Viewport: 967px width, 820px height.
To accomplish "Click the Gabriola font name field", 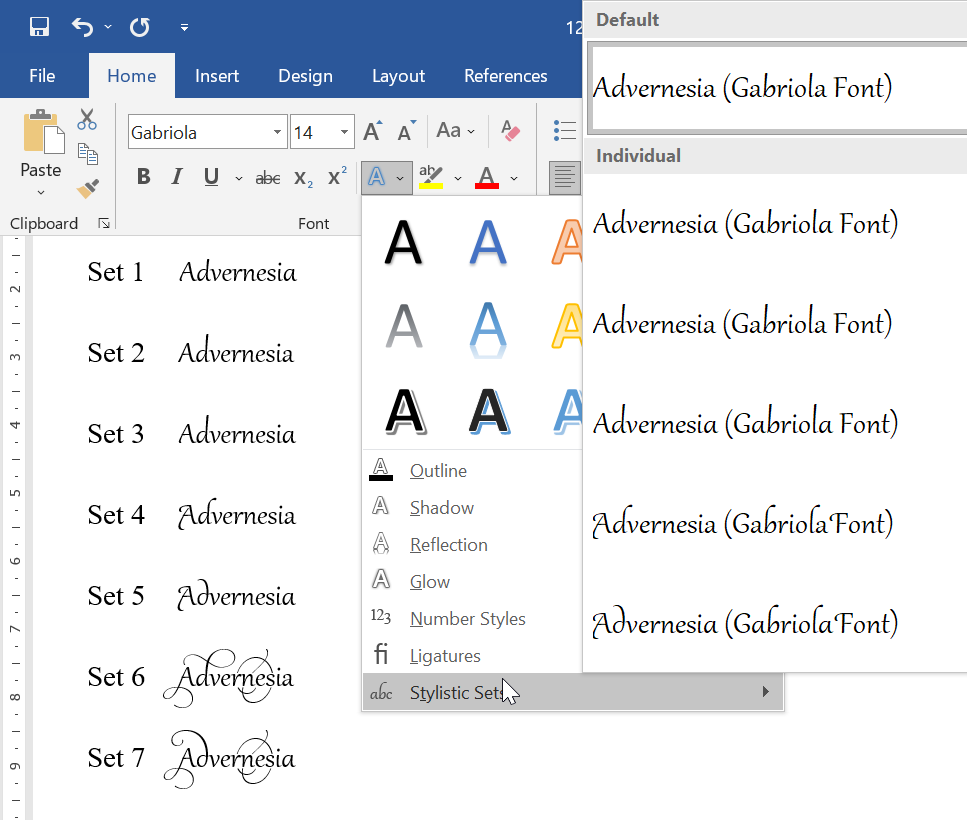I will (199, 132).
